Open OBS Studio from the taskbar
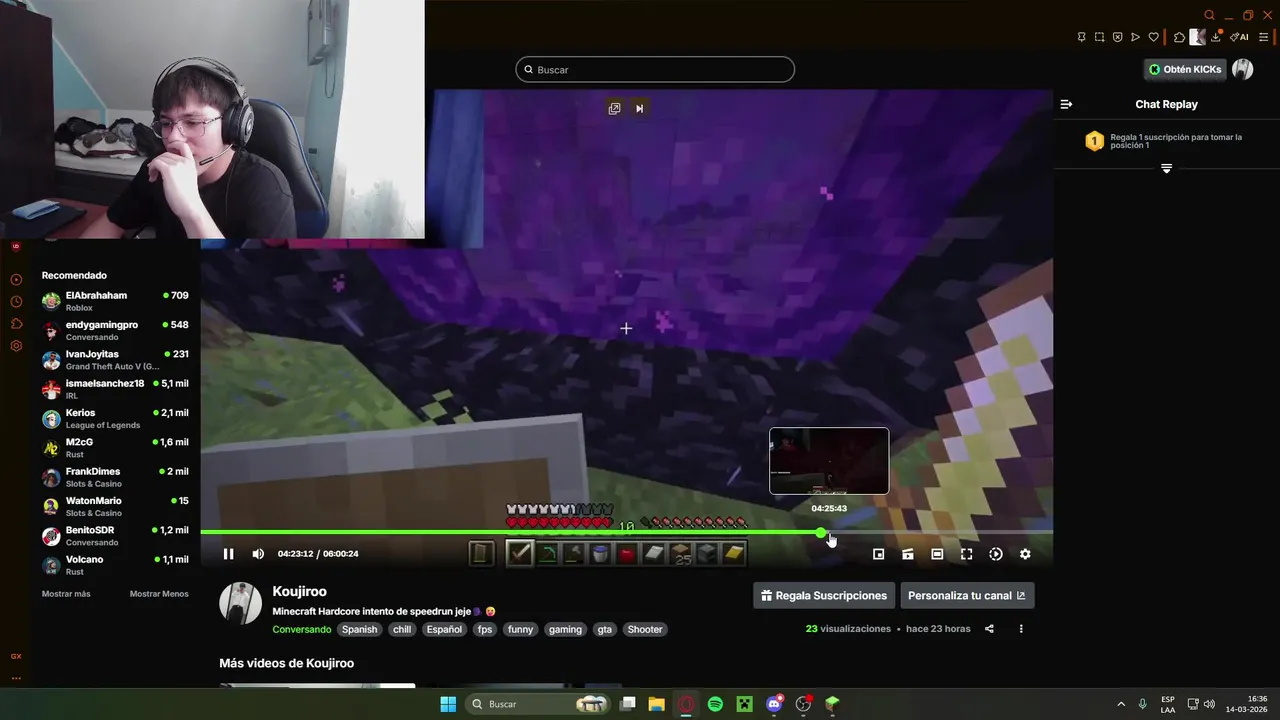 (803, 704)
